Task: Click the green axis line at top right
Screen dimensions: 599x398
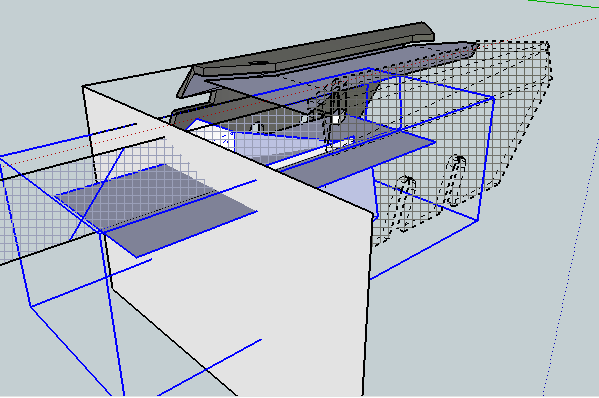Action: [x=563, y=4]
